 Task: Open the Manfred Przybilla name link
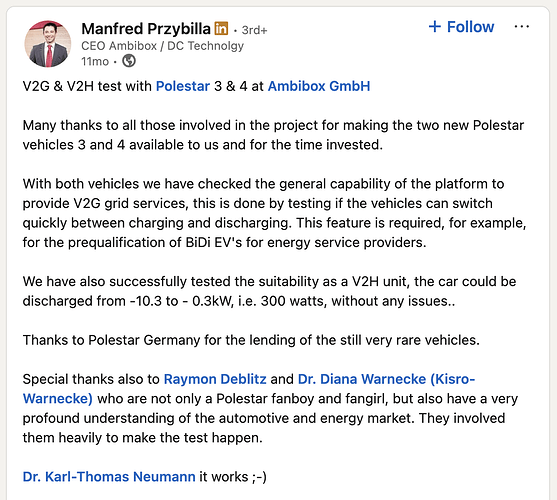tap(146, 29)
